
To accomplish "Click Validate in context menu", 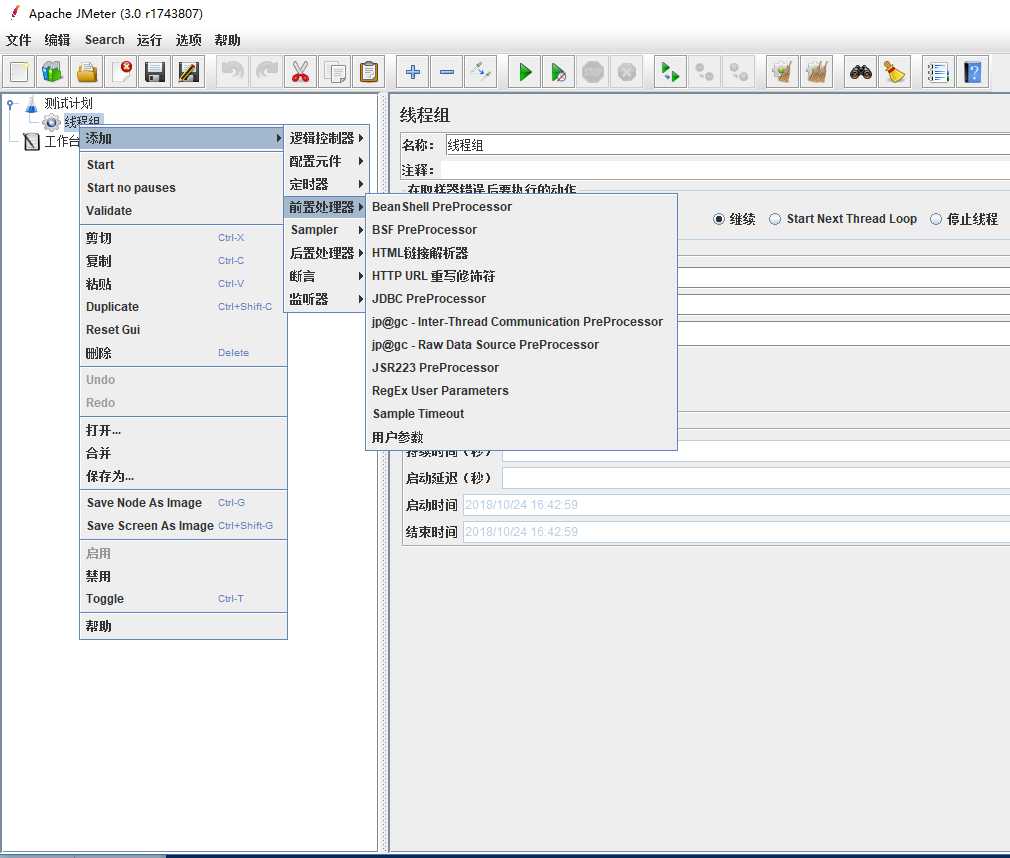I will tap(183, 211).
